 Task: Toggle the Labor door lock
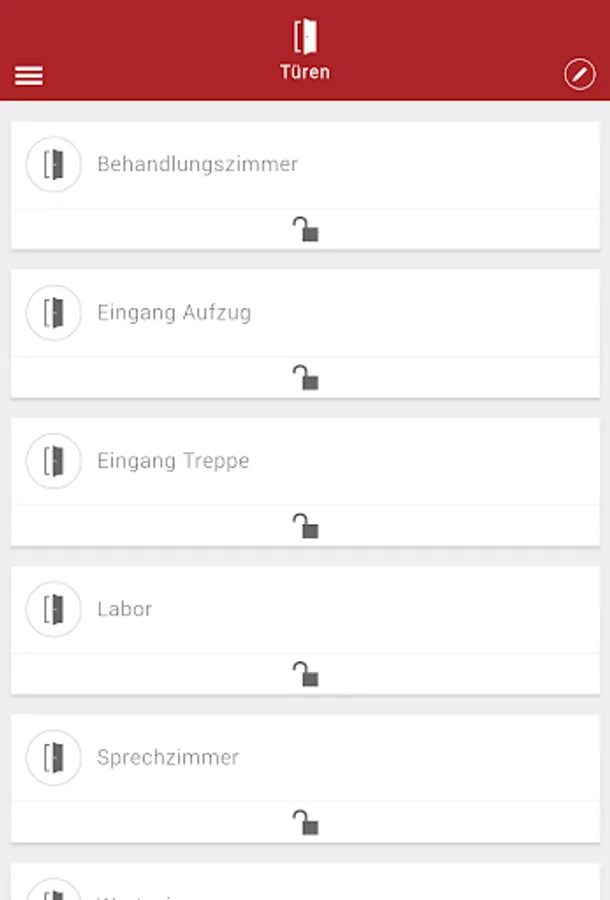(x=305, y=674)
